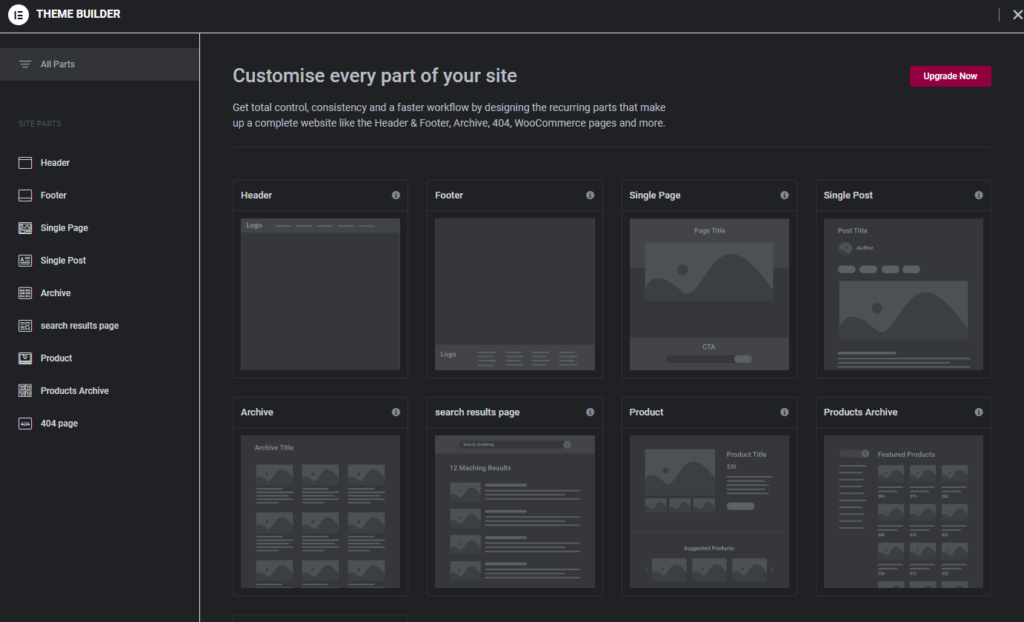Open Archive in site parts list
Image resolution: width=1024 pixels, height=622 pixels.
(x=56, y=293)
